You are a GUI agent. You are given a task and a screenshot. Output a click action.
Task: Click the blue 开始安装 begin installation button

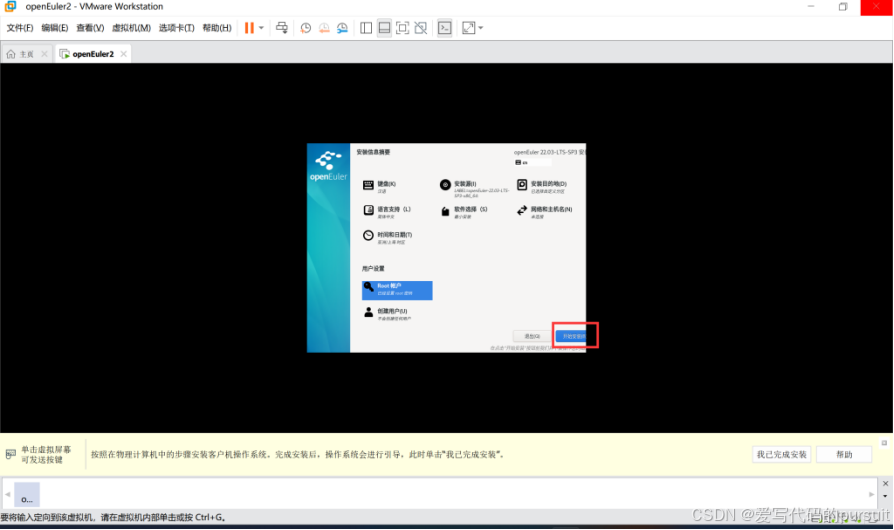coord(571,336)
